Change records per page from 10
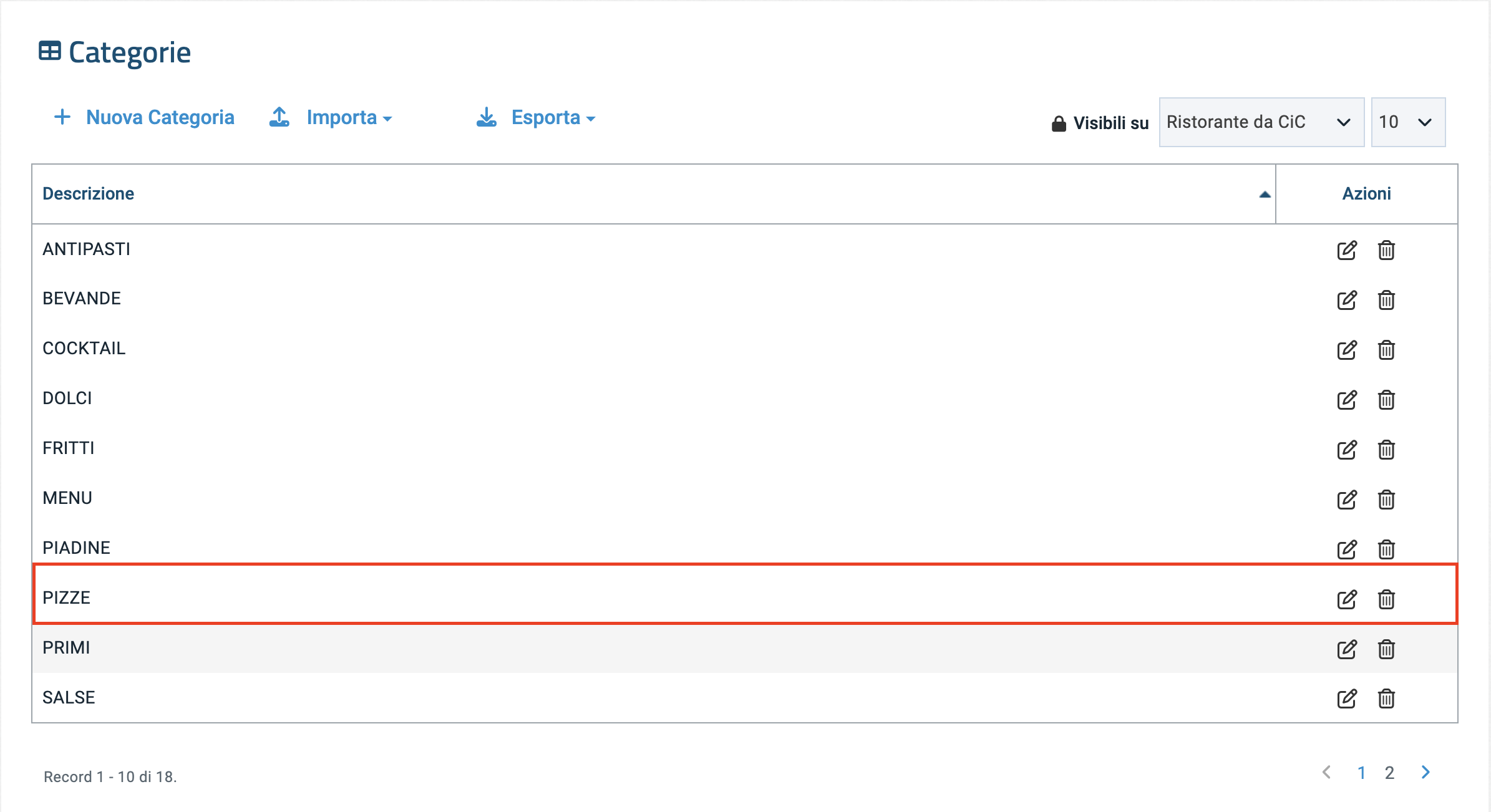 point(1407,122)
